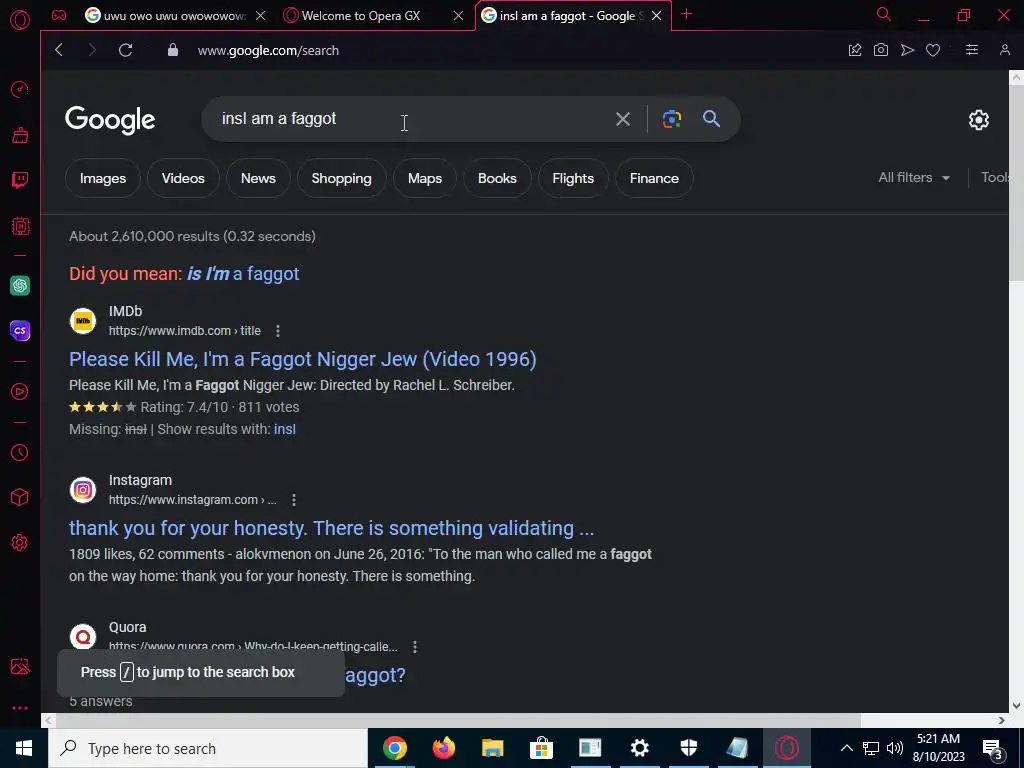The image size is (1024, 768).
Task: Open GX Corner gamepad icon
Action: click(x=59, y=15)
